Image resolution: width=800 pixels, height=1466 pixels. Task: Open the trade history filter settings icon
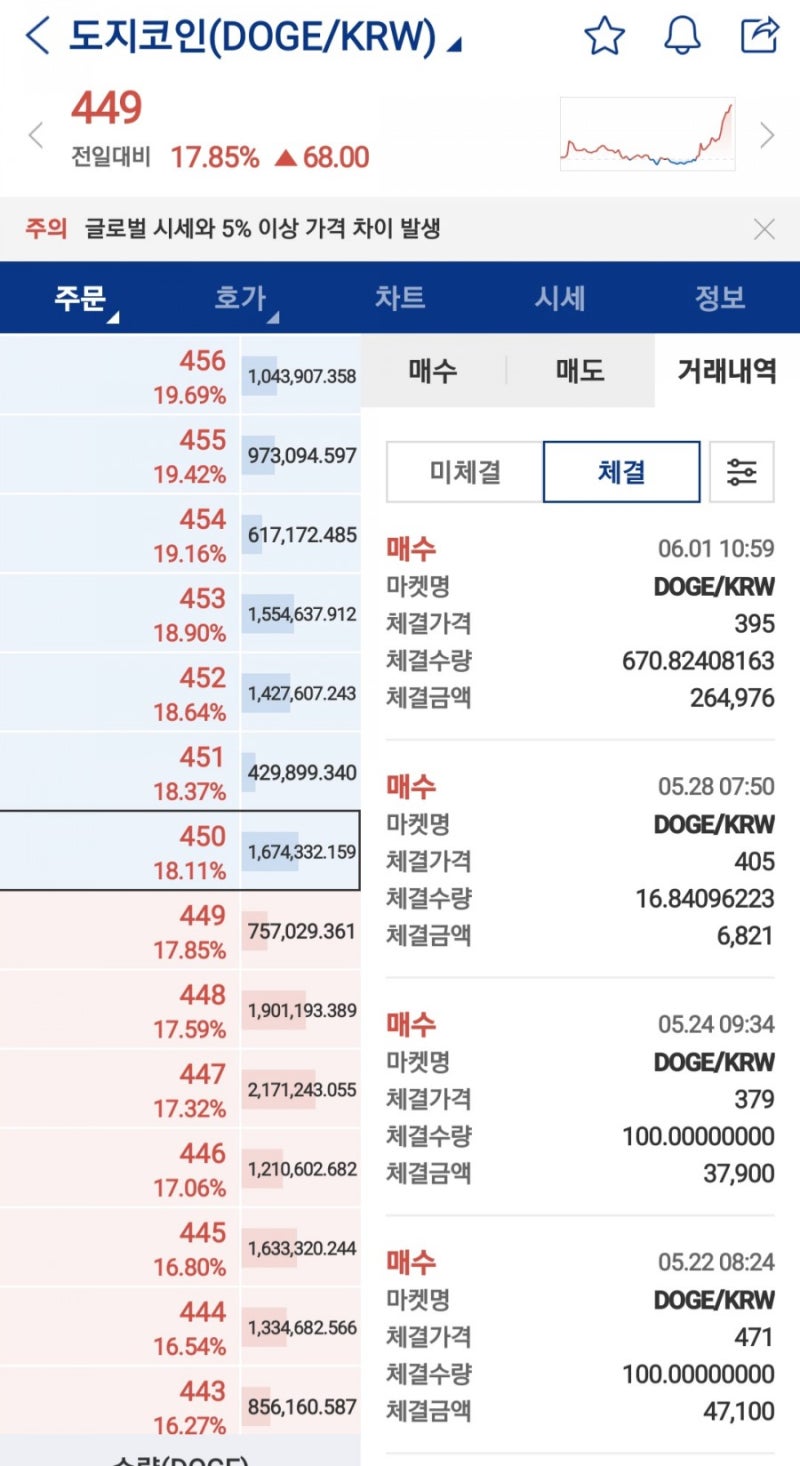click(x=741, y=471)
